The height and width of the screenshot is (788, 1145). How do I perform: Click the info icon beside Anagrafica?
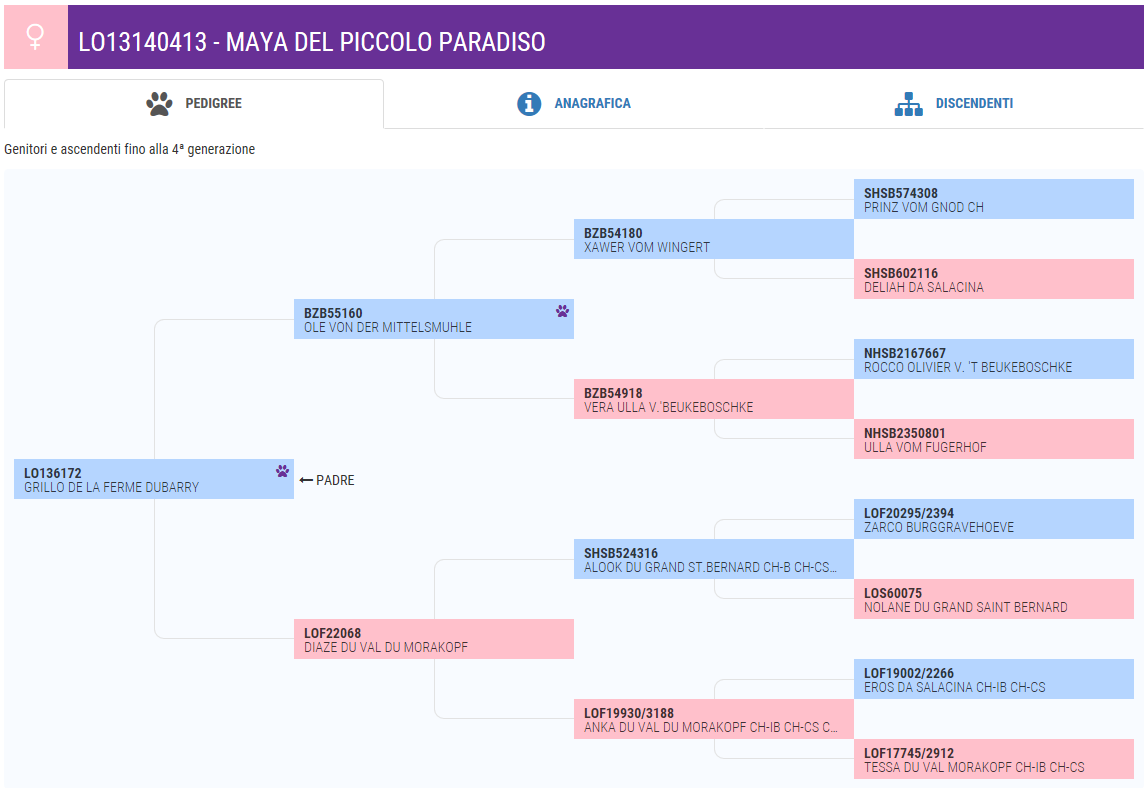(x=529, y=104)
